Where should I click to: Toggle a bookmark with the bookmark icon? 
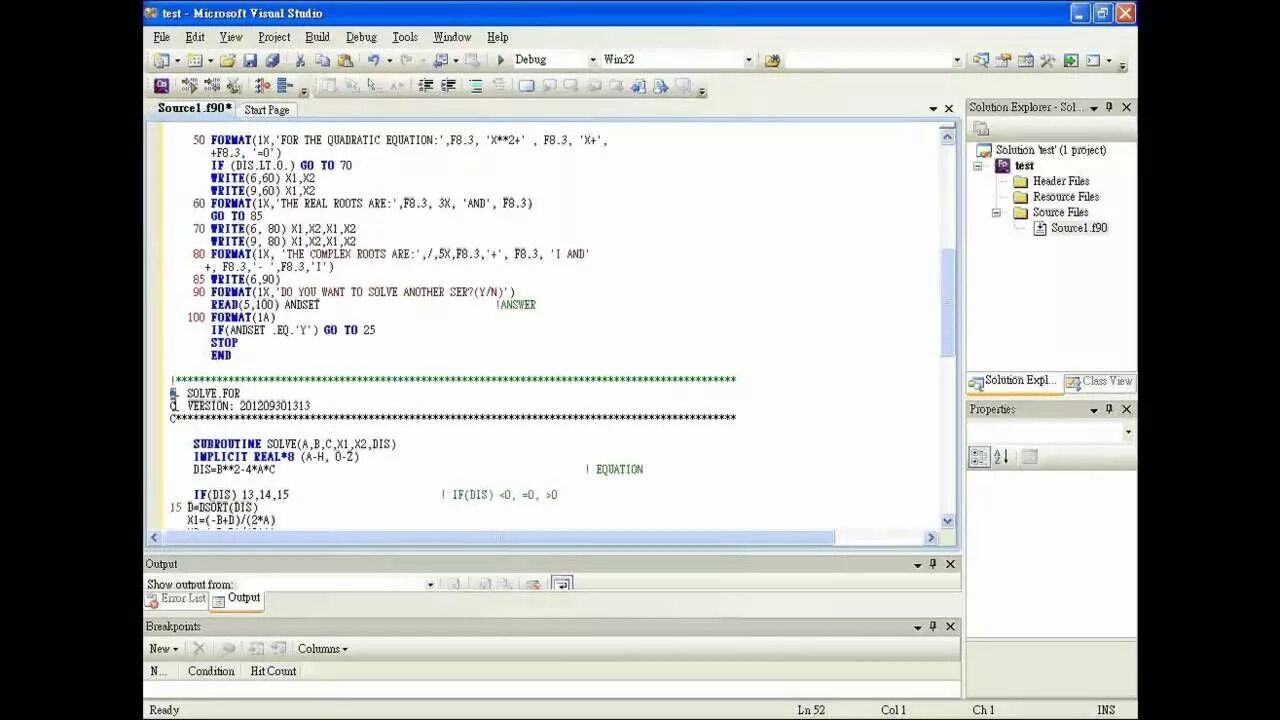coord(526,86)
